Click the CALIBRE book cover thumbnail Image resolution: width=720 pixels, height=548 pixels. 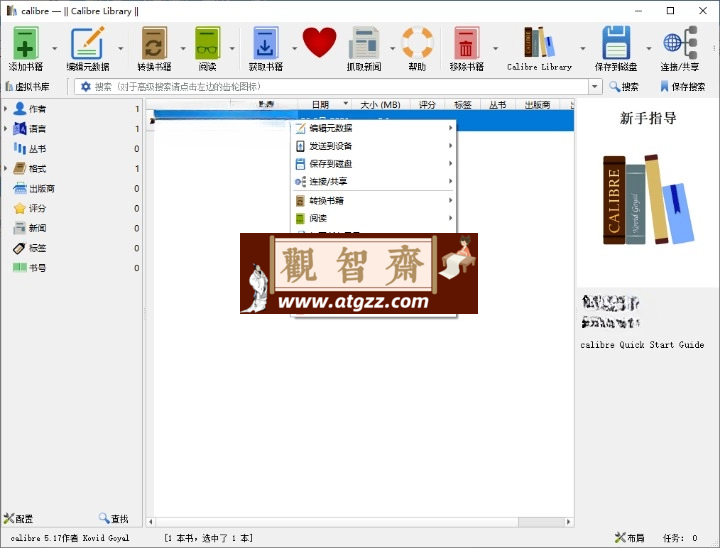coord(648,199)
